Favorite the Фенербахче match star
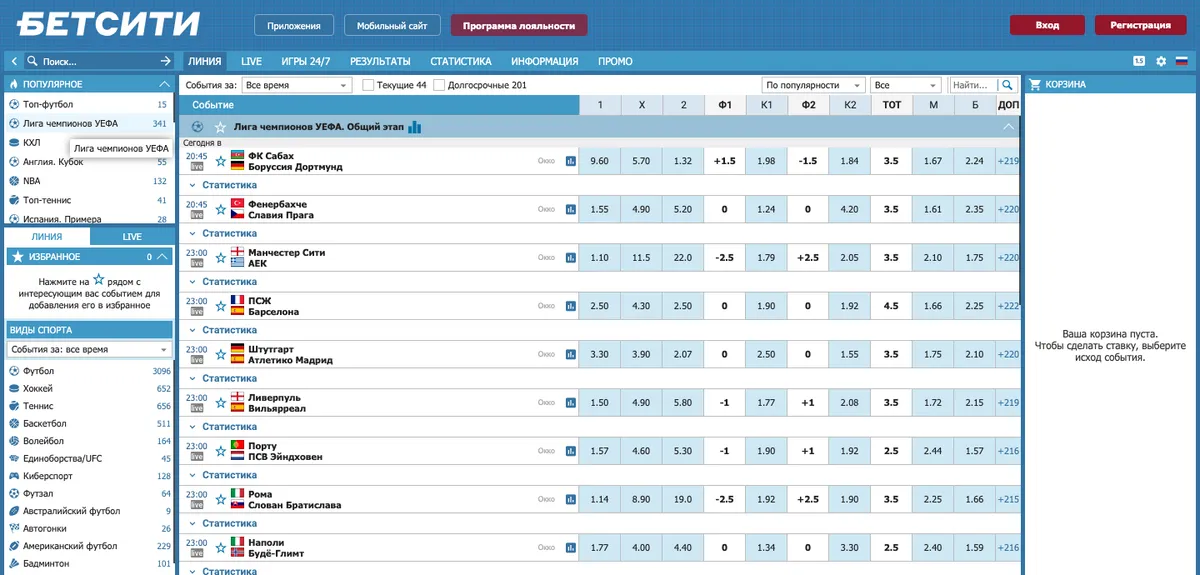 [221, 209]
